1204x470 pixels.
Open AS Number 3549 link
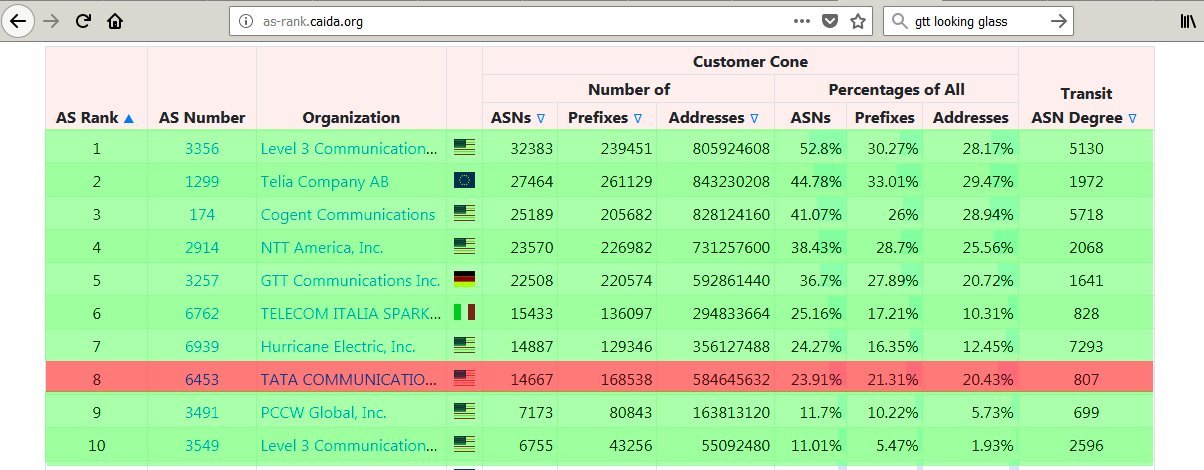click(202, 445)
